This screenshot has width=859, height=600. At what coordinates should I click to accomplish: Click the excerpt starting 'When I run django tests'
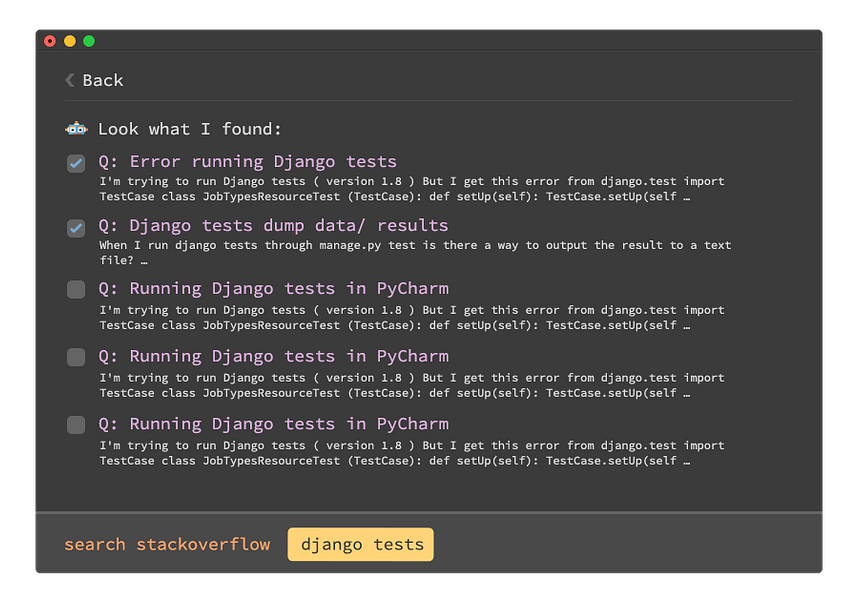tap(415, 252)
